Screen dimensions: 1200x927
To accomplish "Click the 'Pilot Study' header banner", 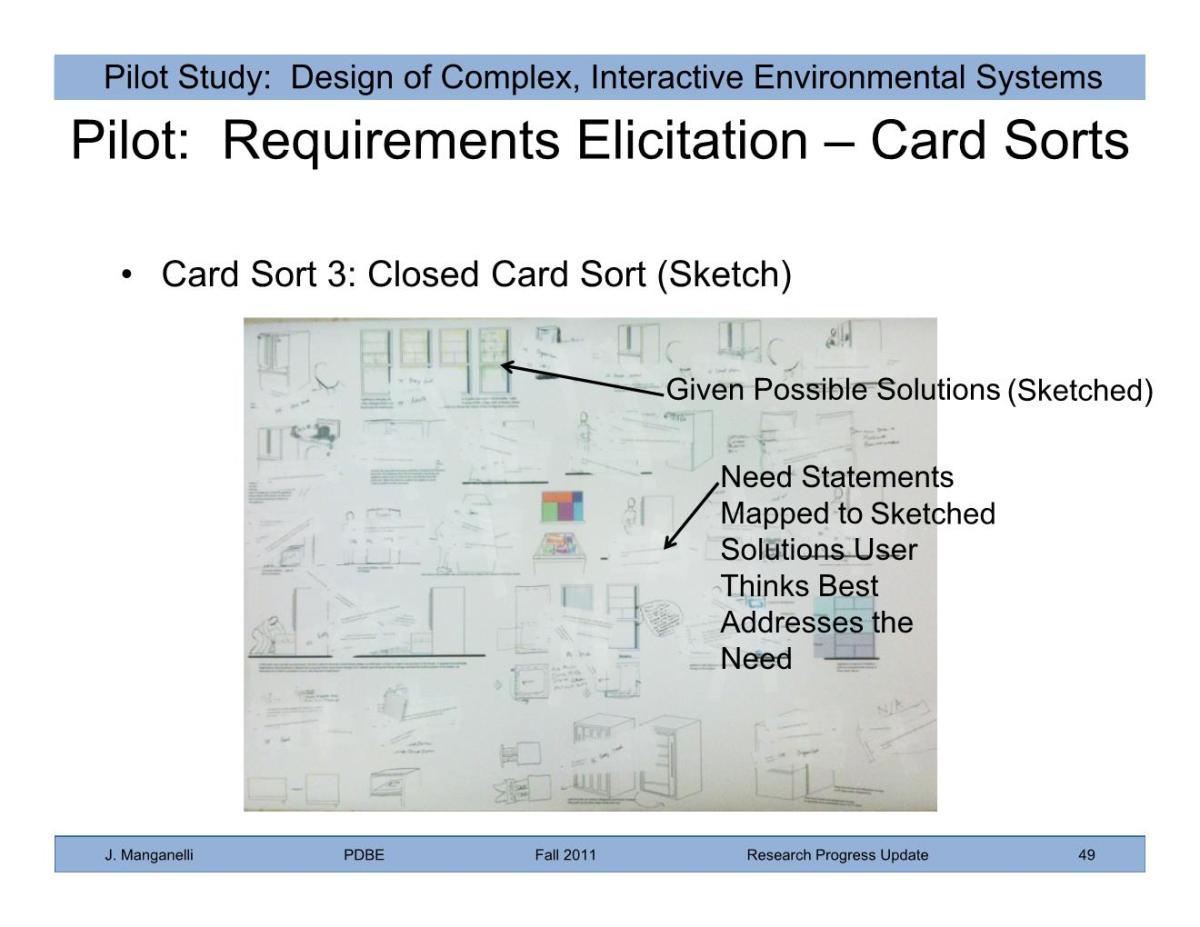I will tap(600, 78).
